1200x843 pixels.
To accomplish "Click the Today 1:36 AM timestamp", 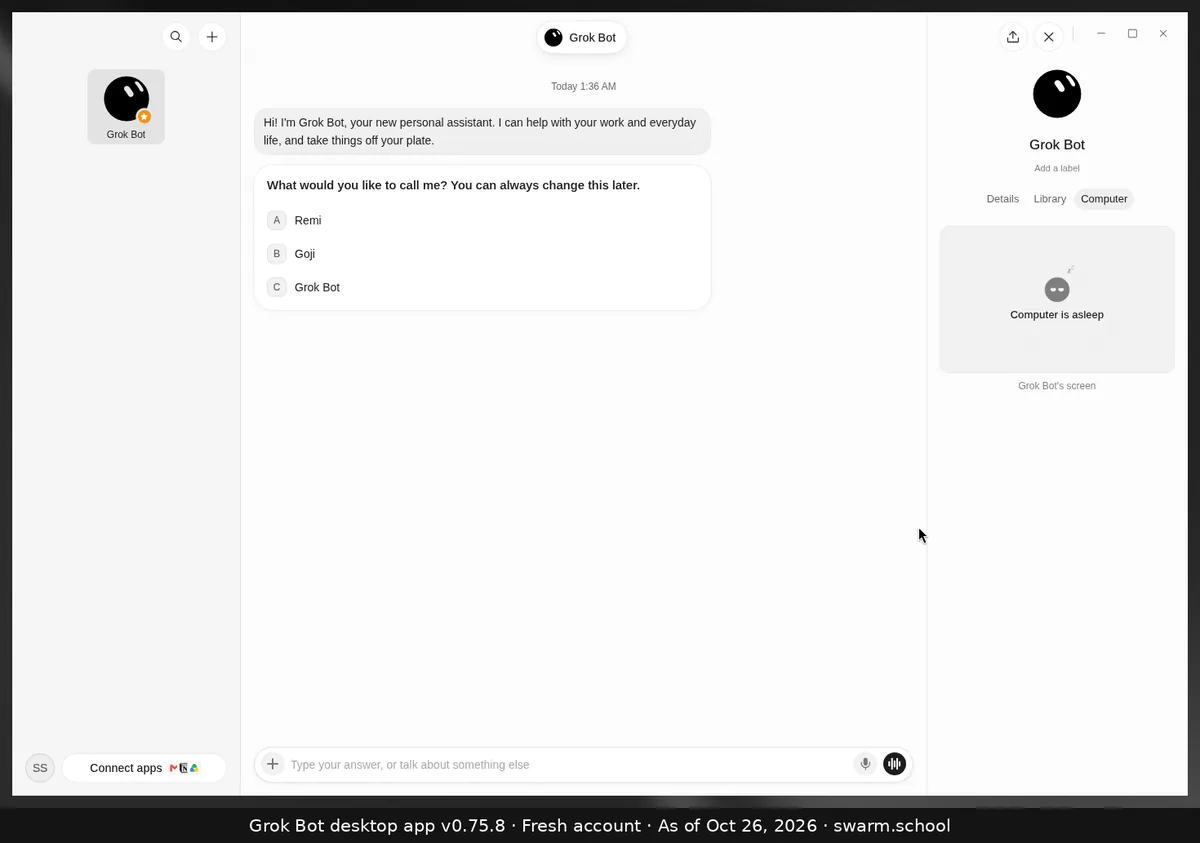I will (583, 86).
